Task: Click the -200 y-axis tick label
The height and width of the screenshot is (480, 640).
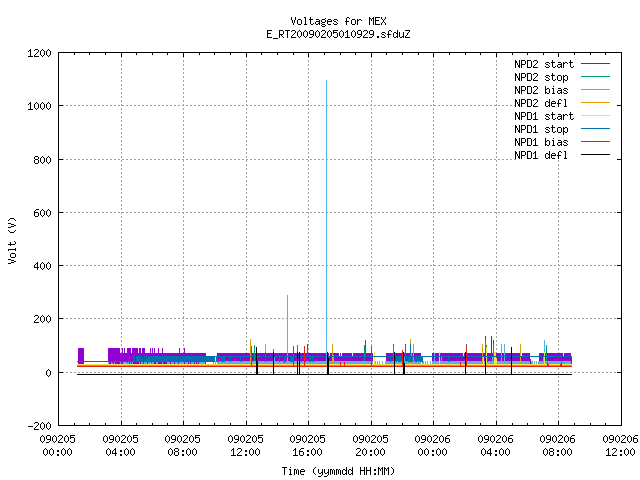Action: (x=39, y=426)
